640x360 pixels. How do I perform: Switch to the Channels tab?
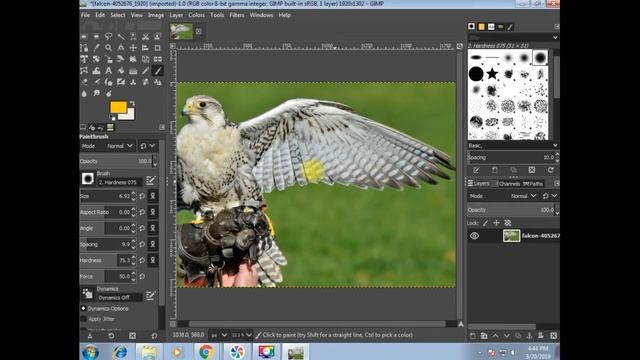[506, 184]
